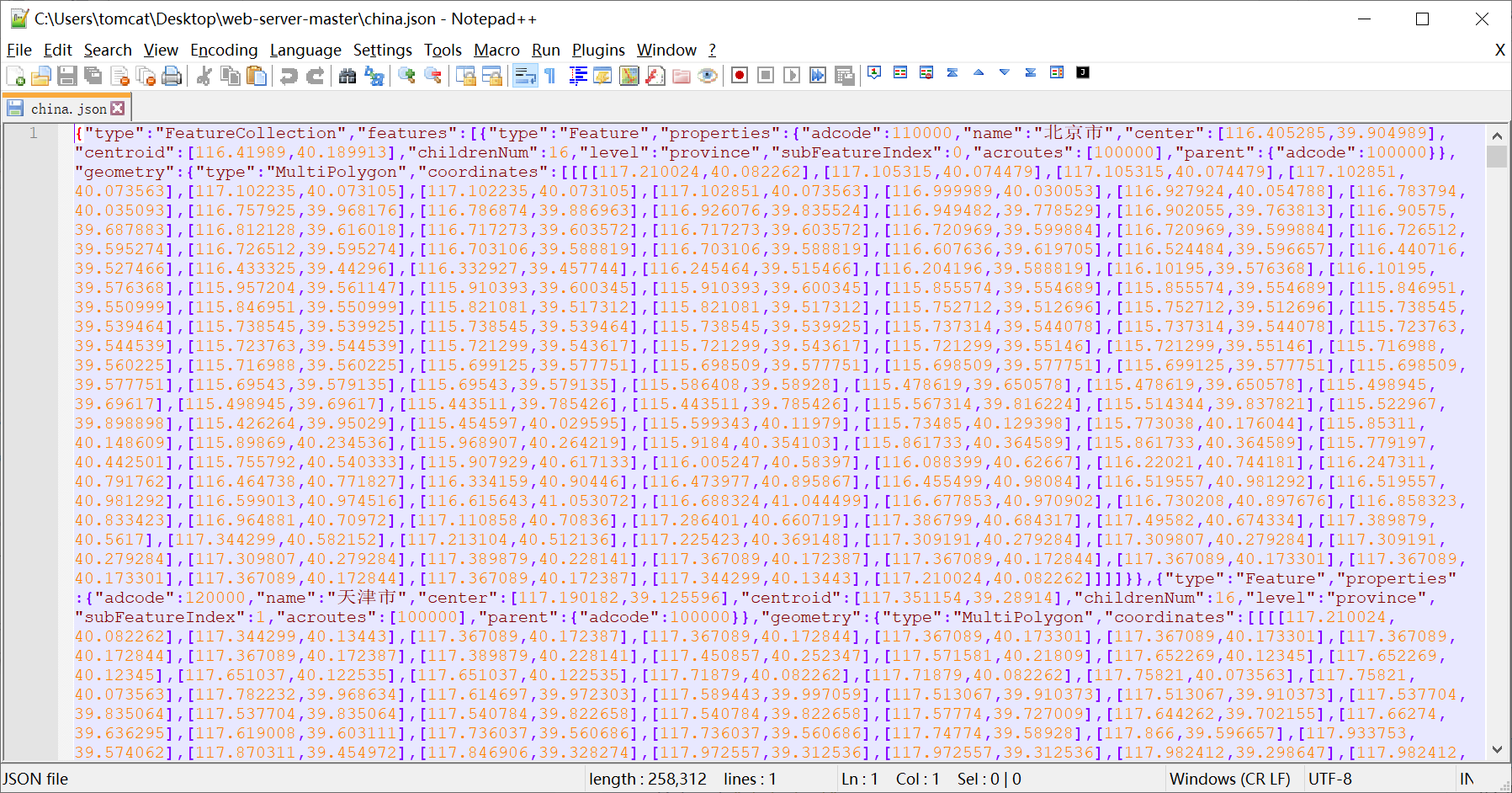The height and width of the screenshot is (793, 1512).
Task: Click the Open file folder icon
Action: coord(41,77)
